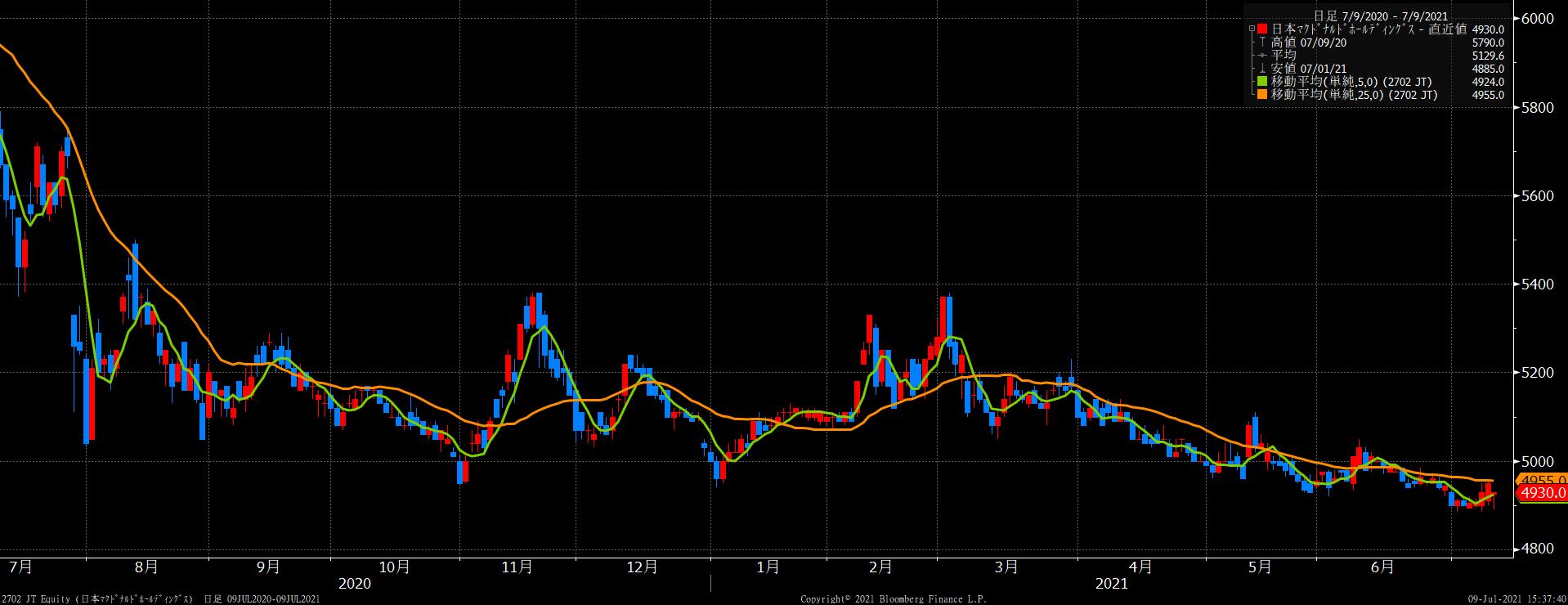1568x605 pixels.
Task: Click the green 5-day moving average swatch
Action: coord(1262,82)
